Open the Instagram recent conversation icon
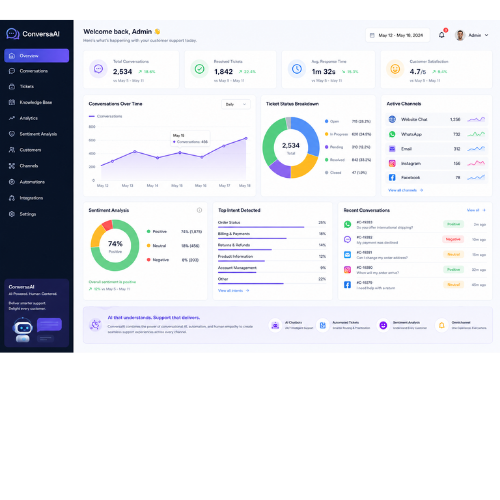The width and height of the screenshot is (500, 500). tap(347, 270)
